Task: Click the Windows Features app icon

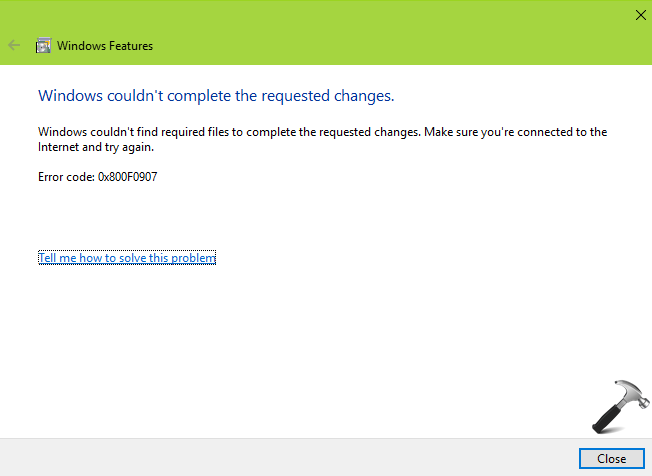Action: (43, 45)
